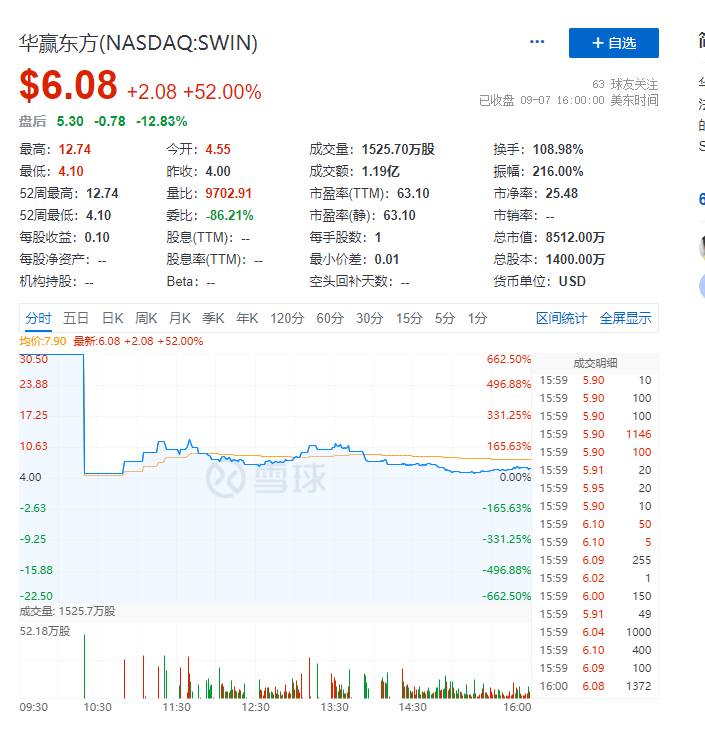Viewport: 705px width, 740px height.
Task: Show the 1分 interval chart
Action: [477, 319]
